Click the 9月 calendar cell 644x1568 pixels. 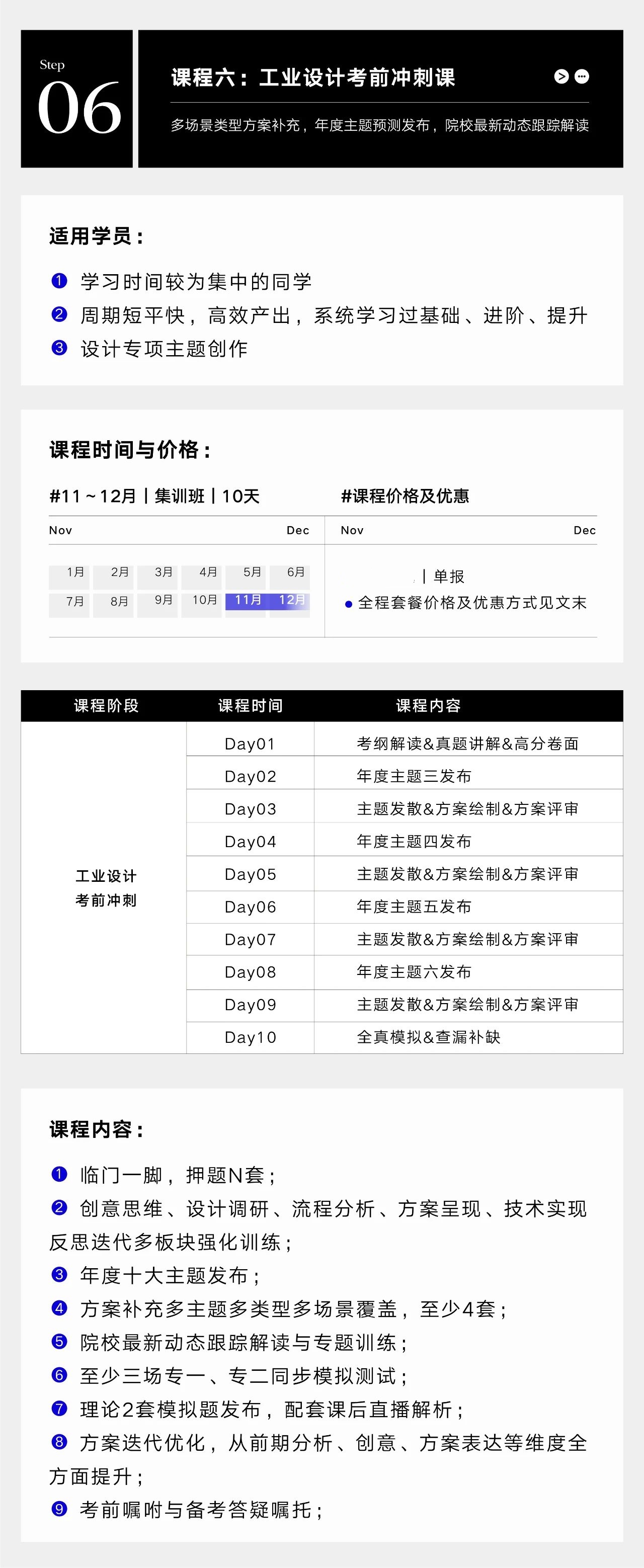click(x=157, y=605)
